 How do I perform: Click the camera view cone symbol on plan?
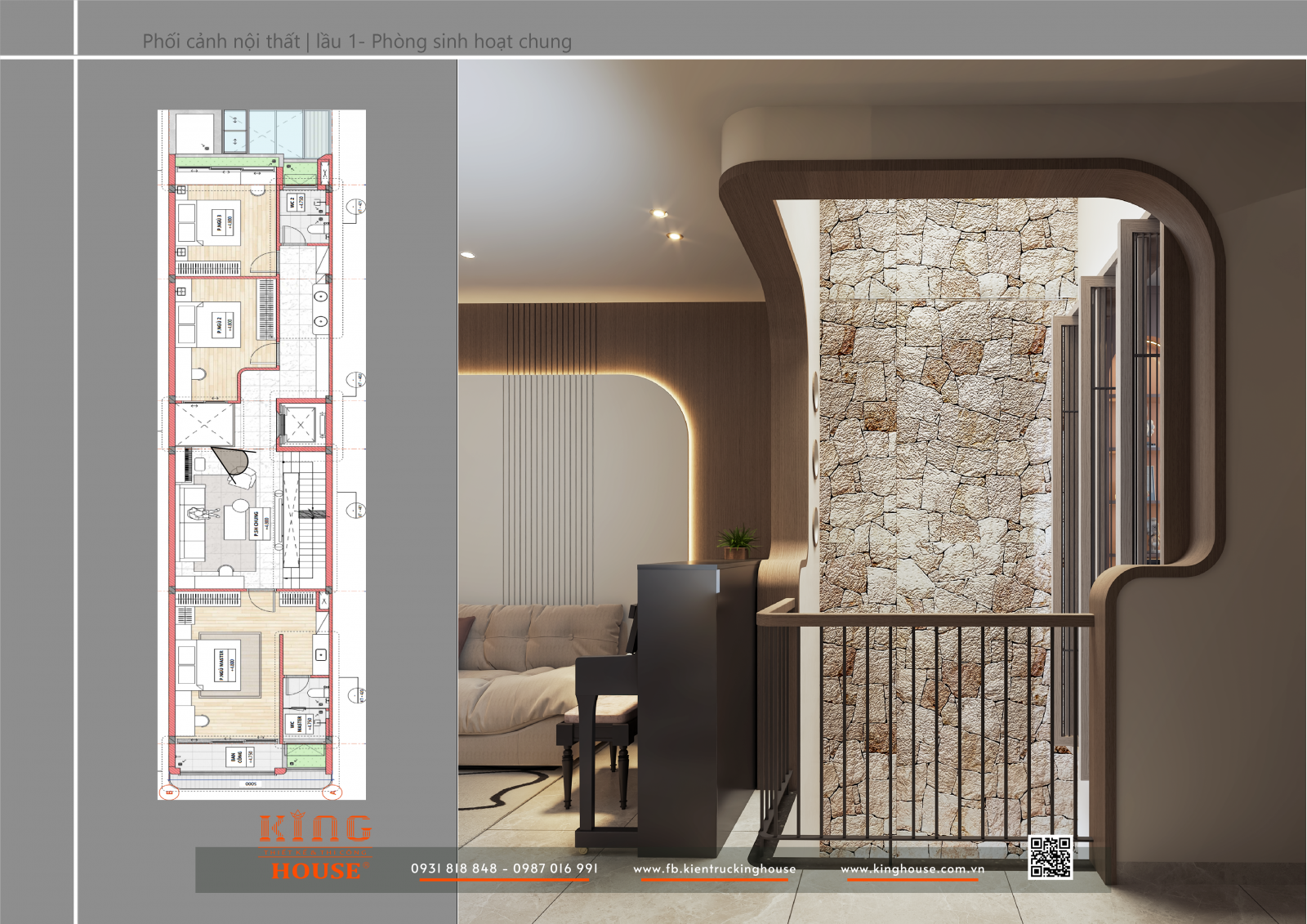point(232,461)
